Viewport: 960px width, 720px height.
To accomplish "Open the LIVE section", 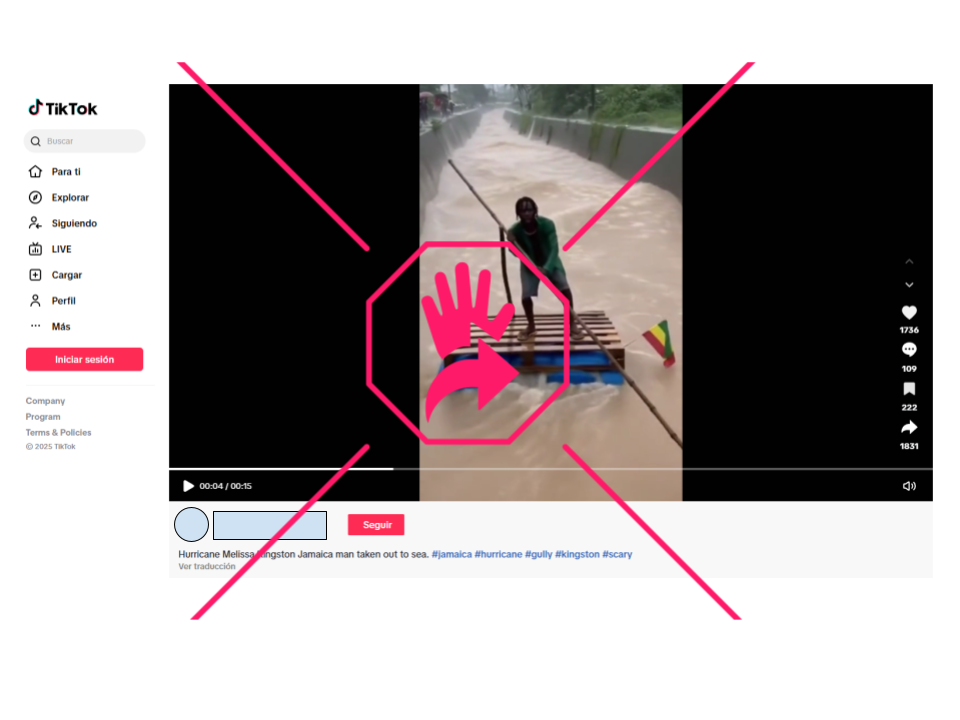I will [x=61, y=249].
